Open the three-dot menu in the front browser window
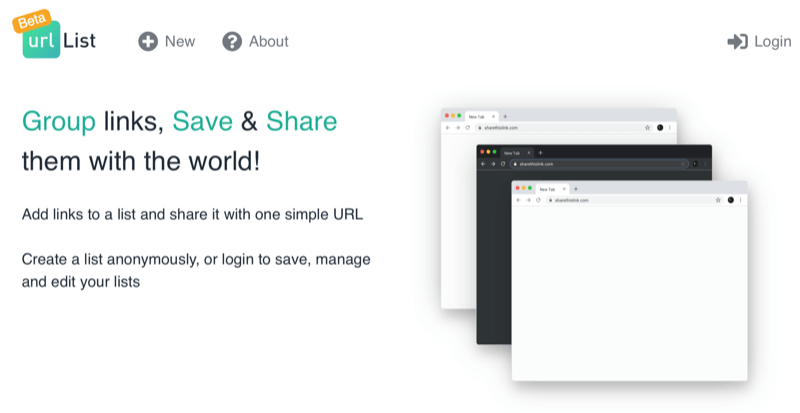Viewport: 800px width, 413px height. (740, 200)
